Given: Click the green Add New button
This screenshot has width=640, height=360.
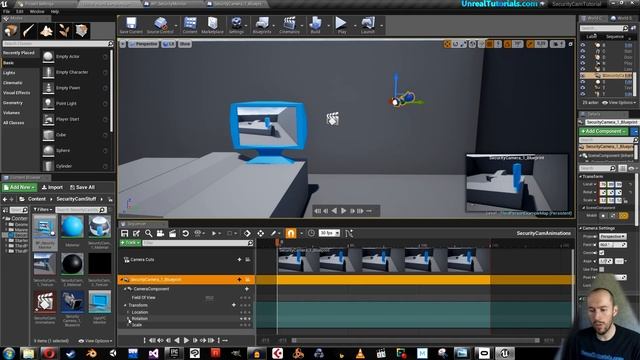Looking at the screenshot, I should pyautogui.click(x=19, y=187).
